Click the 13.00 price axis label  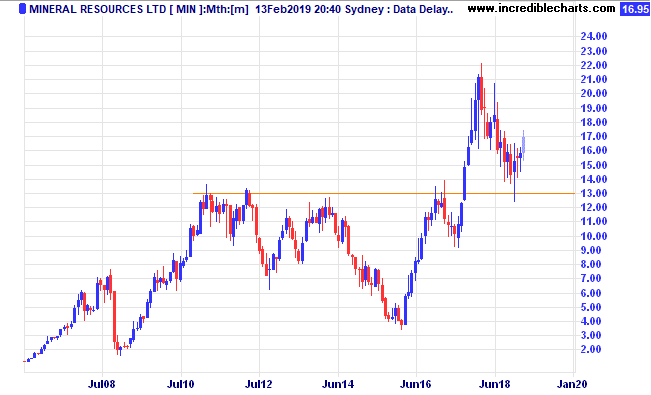pos(594,193)
